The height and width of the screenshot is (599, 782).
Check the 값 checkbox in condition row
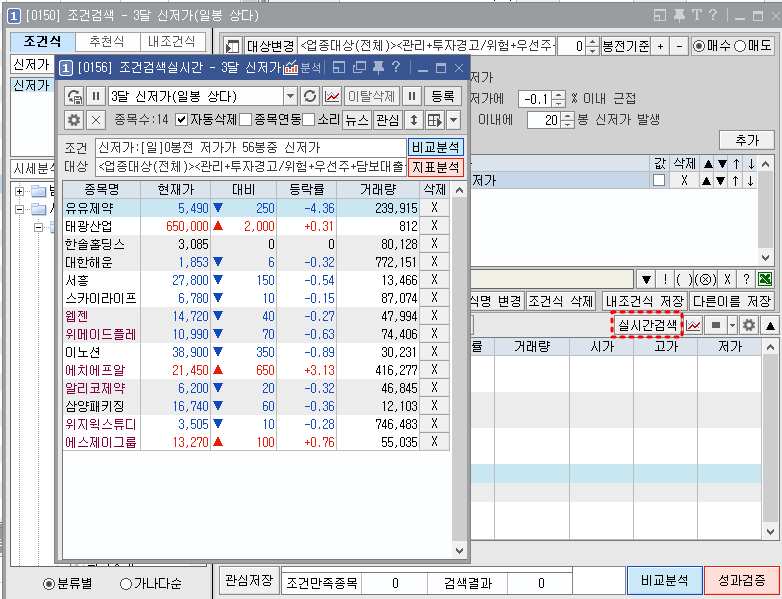click(x=659, y=181)
